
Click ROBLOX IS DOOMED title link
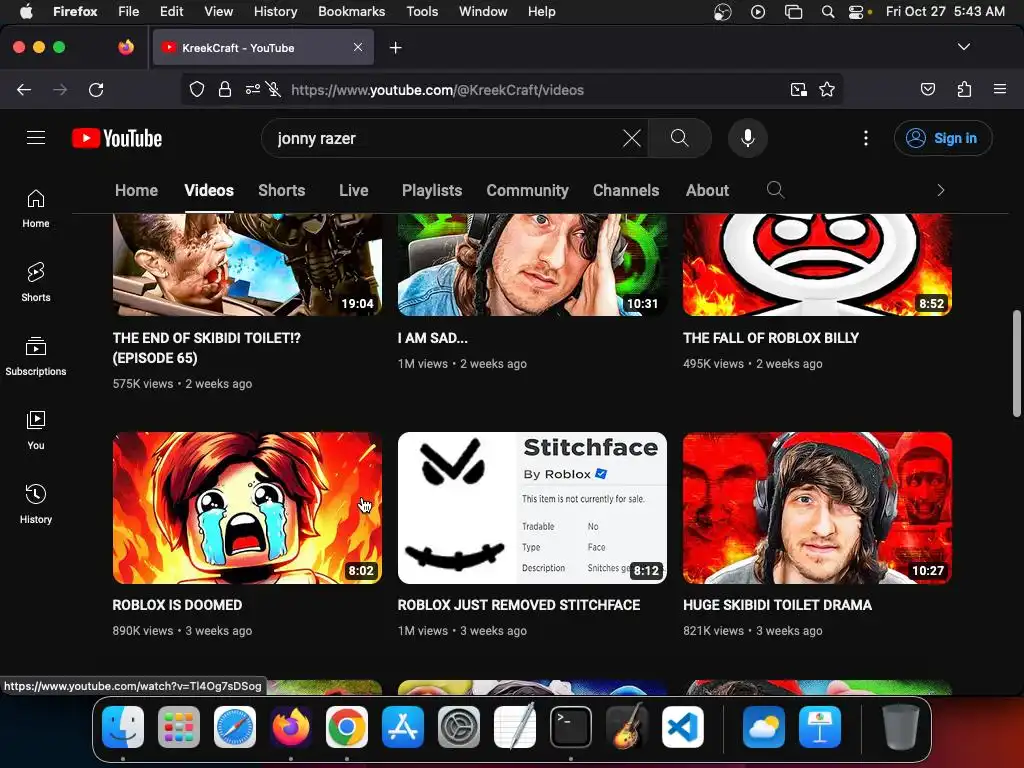(x=177, y=605)
